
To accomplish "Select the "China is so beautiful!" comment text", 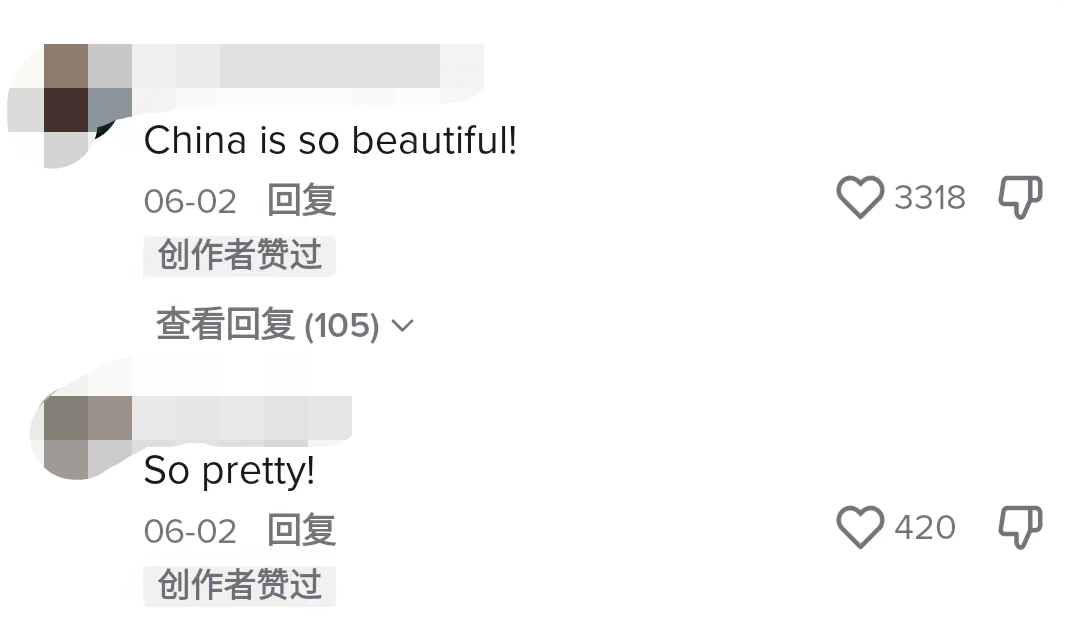I will pyautogui.click(x=330, y=141).
